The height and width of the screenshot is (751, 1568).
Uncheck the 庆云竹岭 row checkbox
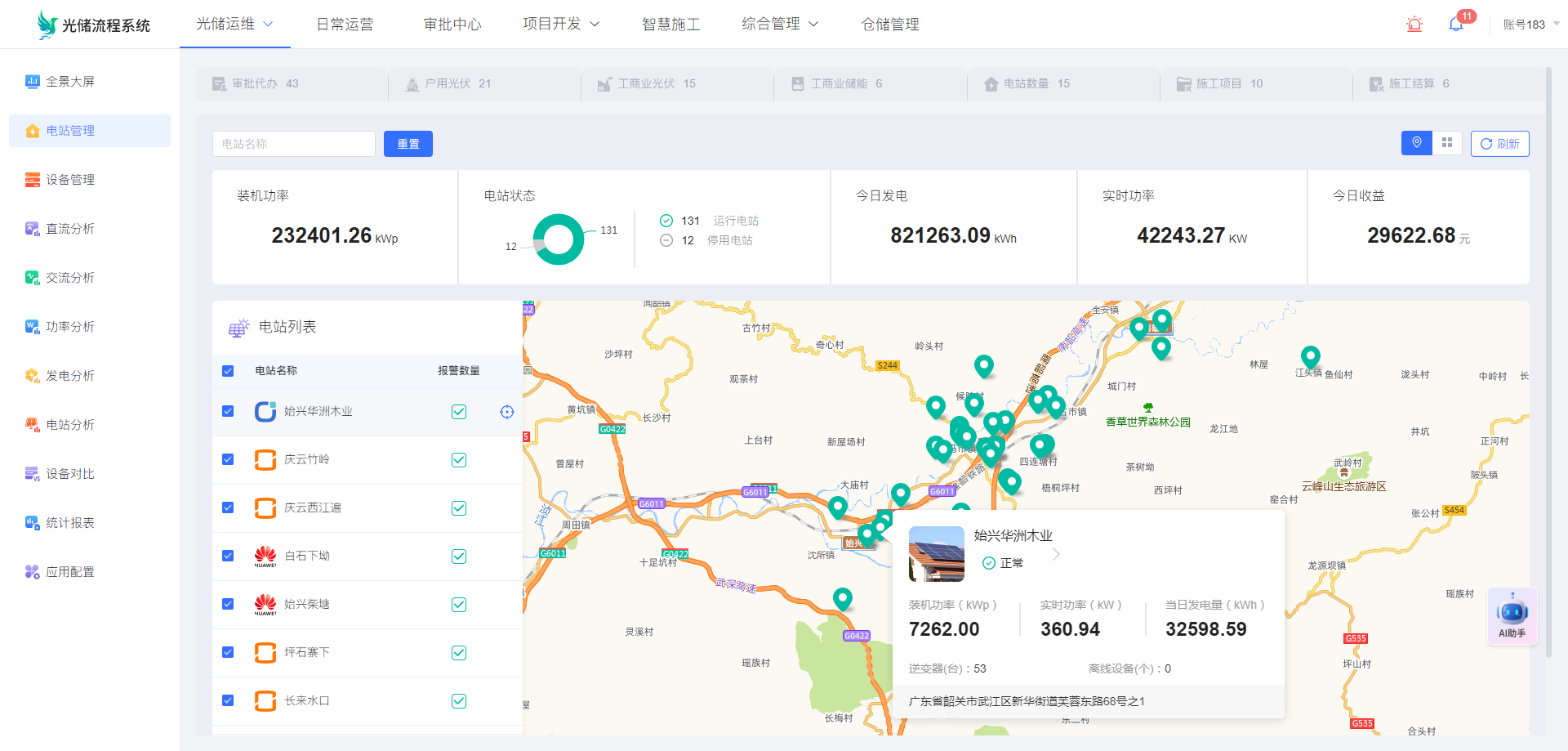tap(228, 459)
